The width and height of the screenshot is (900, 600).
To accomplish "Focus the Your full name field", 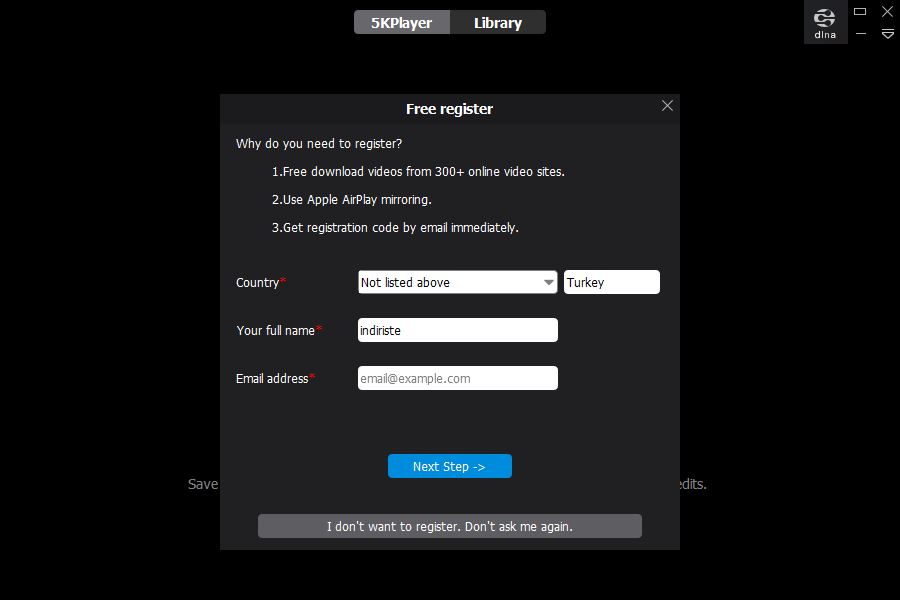I will coord(457,330).
